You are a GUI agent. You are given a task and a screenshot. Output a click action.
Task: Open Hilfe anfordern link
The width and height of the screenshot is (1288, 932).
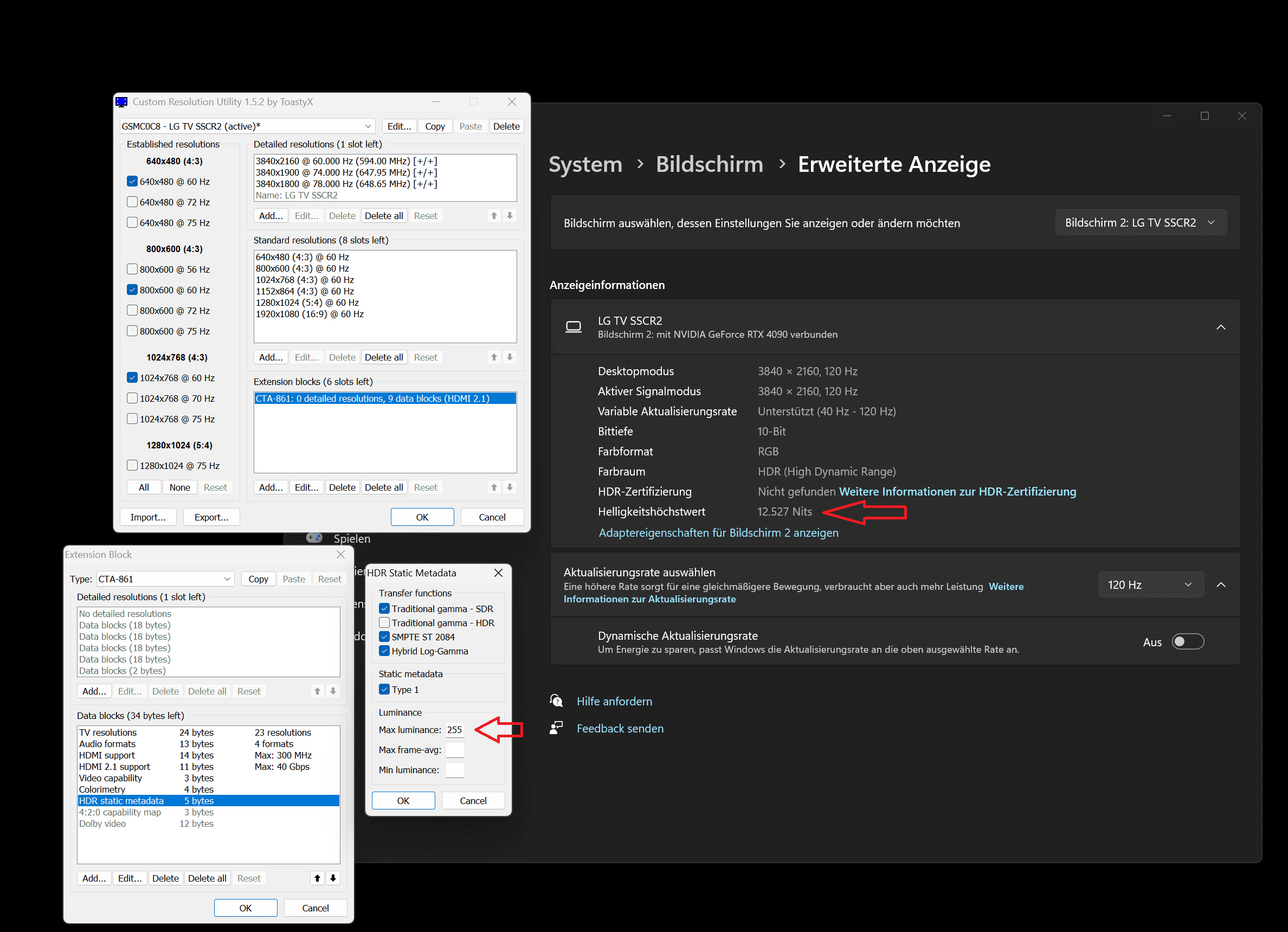[615, 701]
